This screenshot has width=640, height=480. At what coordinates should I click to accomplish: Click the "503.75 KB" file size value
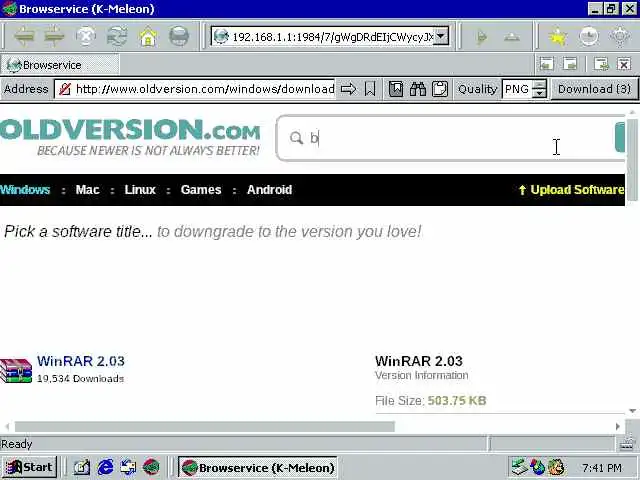[x=457, y=401]
